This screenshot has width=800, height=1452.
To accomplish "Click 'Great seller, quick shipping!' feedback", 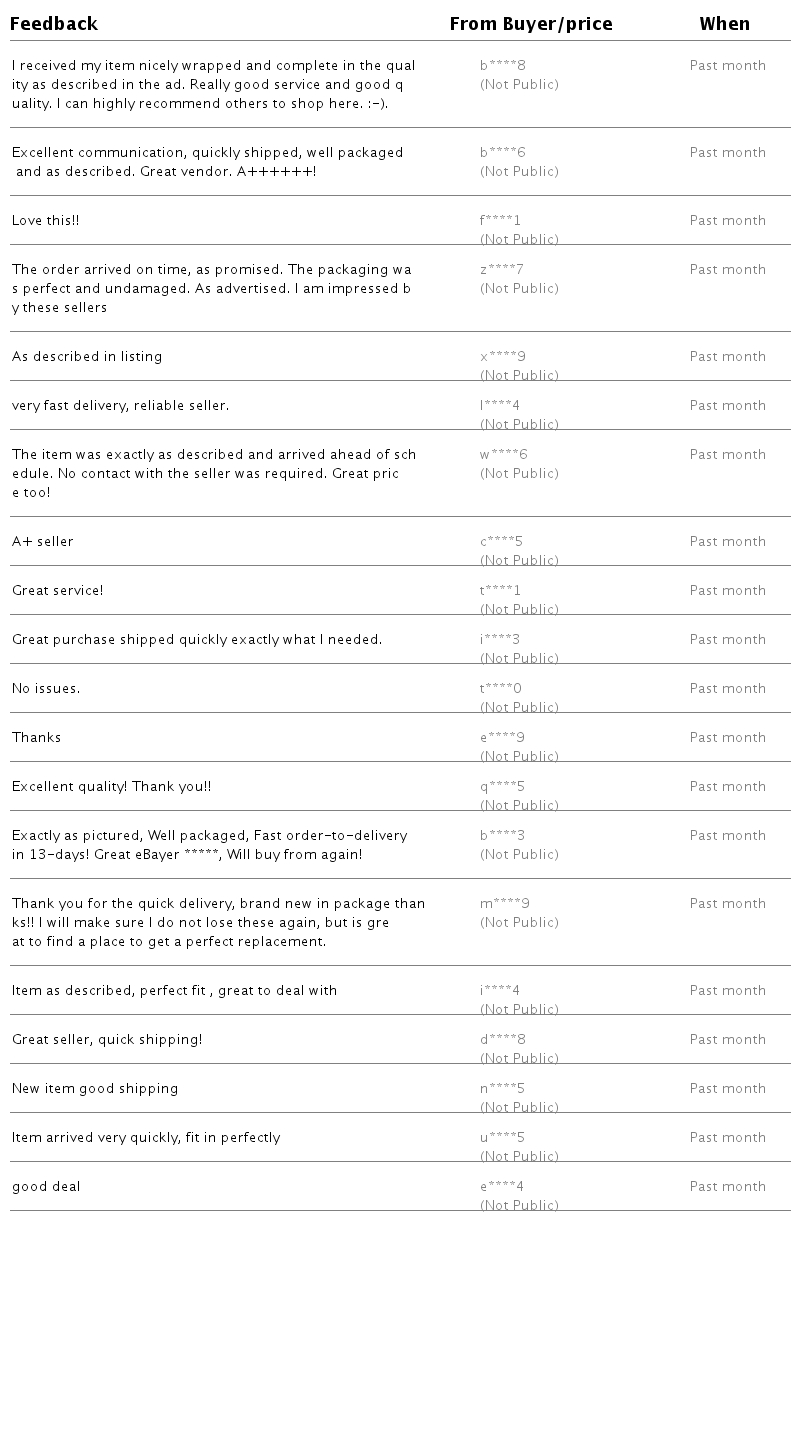I will [107, 1040].
